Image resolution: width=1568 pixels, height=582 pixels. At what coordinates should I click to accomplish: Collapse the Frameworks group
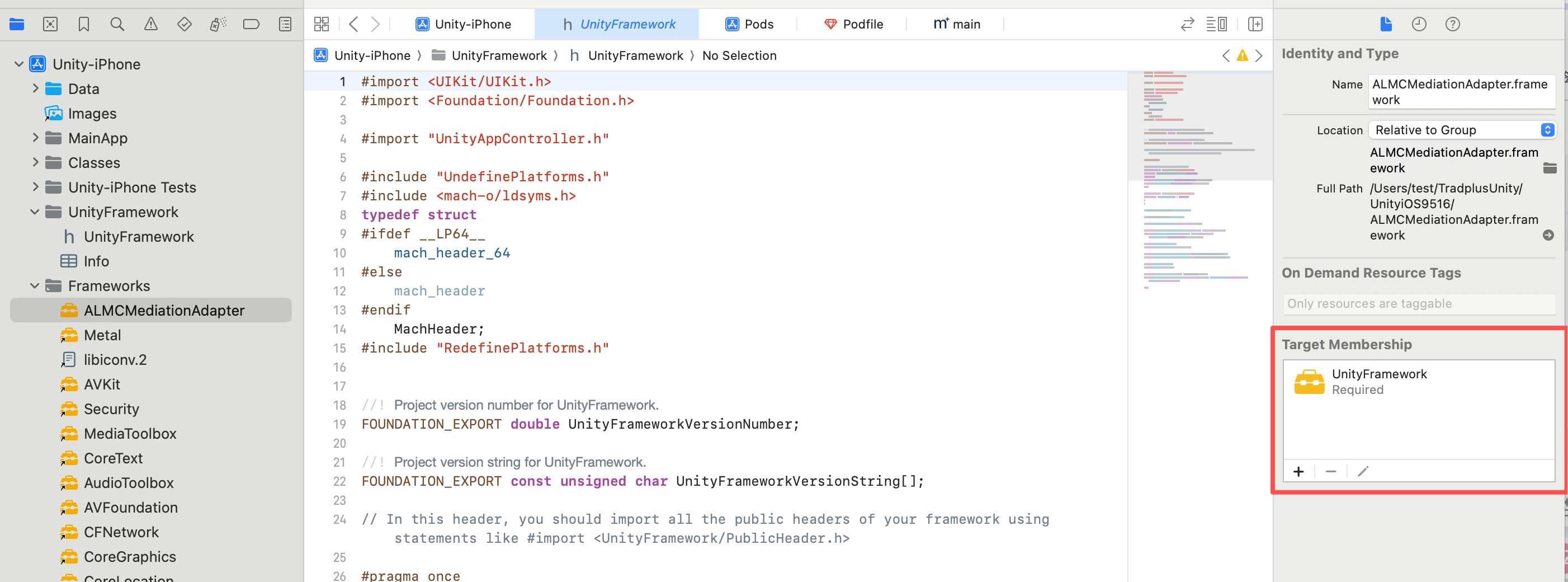[x=35, y=286]
